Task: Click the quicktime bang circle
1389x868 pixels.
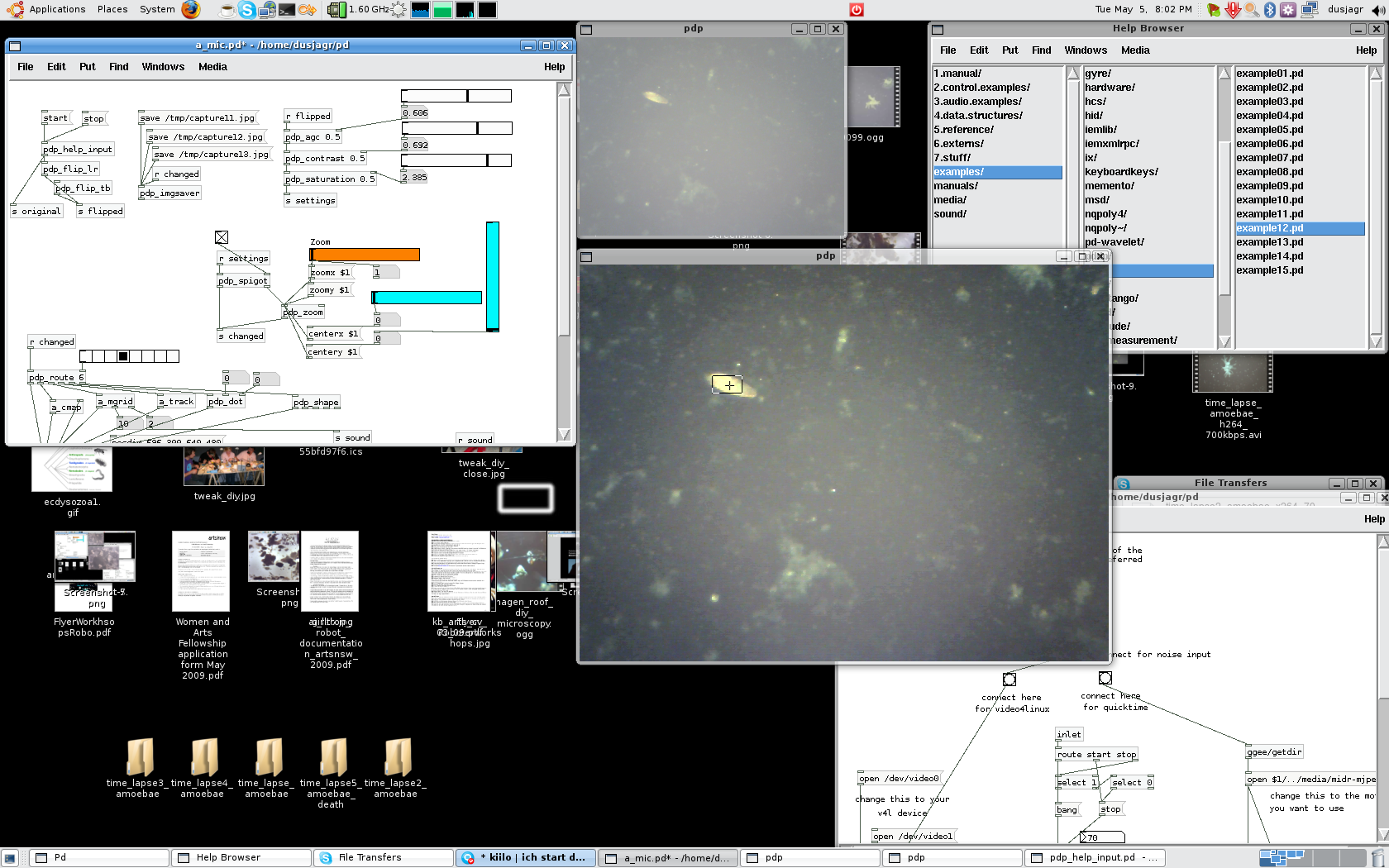Action: point(1105,678)
